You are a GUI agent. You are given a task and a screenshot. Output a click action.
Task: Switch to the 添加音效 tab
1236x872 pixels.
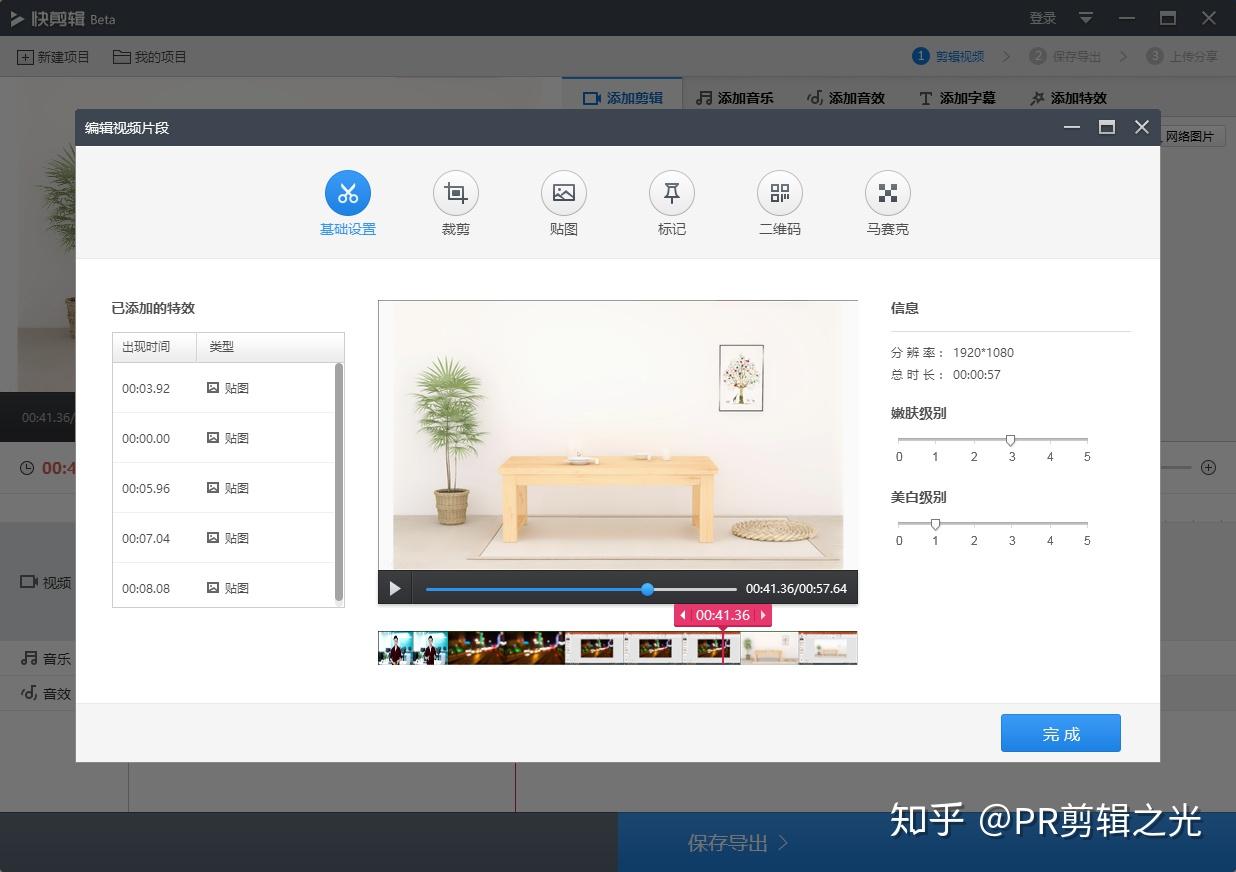click(x=845, y=97)
